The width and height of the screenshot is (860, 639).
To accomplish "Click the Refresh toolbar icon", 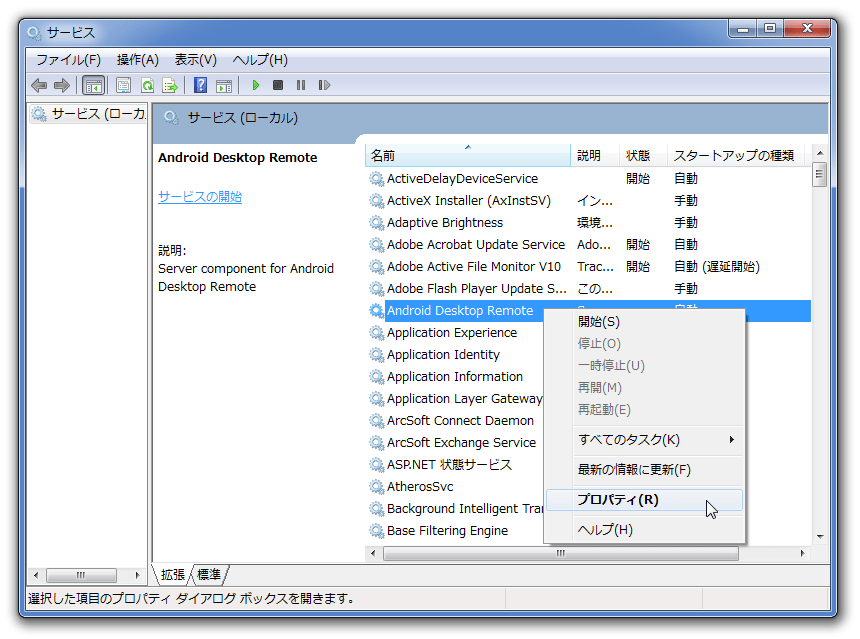I will tap(147, 85).
